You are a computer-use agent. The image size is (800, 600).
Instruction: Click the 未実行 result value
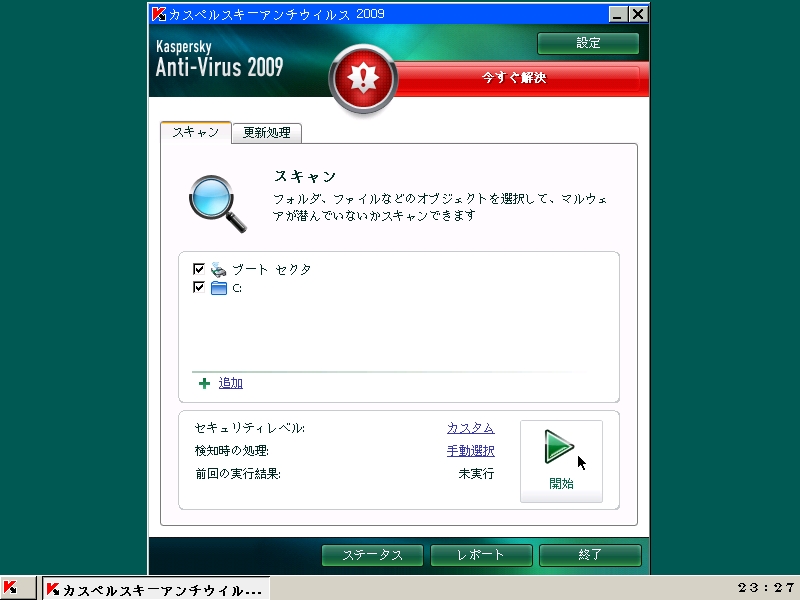pyautogui.click(x=476, y=474)
